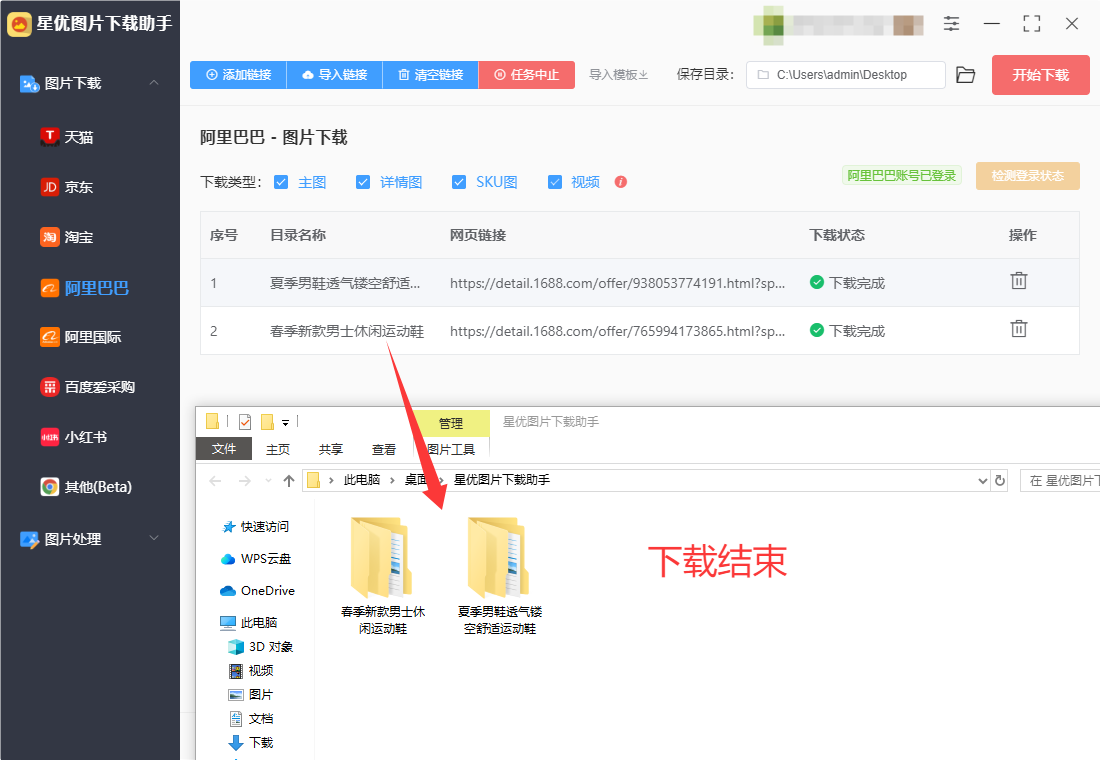This screenshot has width=1100, height=760.
Task: Click the properties icon in Explorer quick toolbar
Action: 245,422
